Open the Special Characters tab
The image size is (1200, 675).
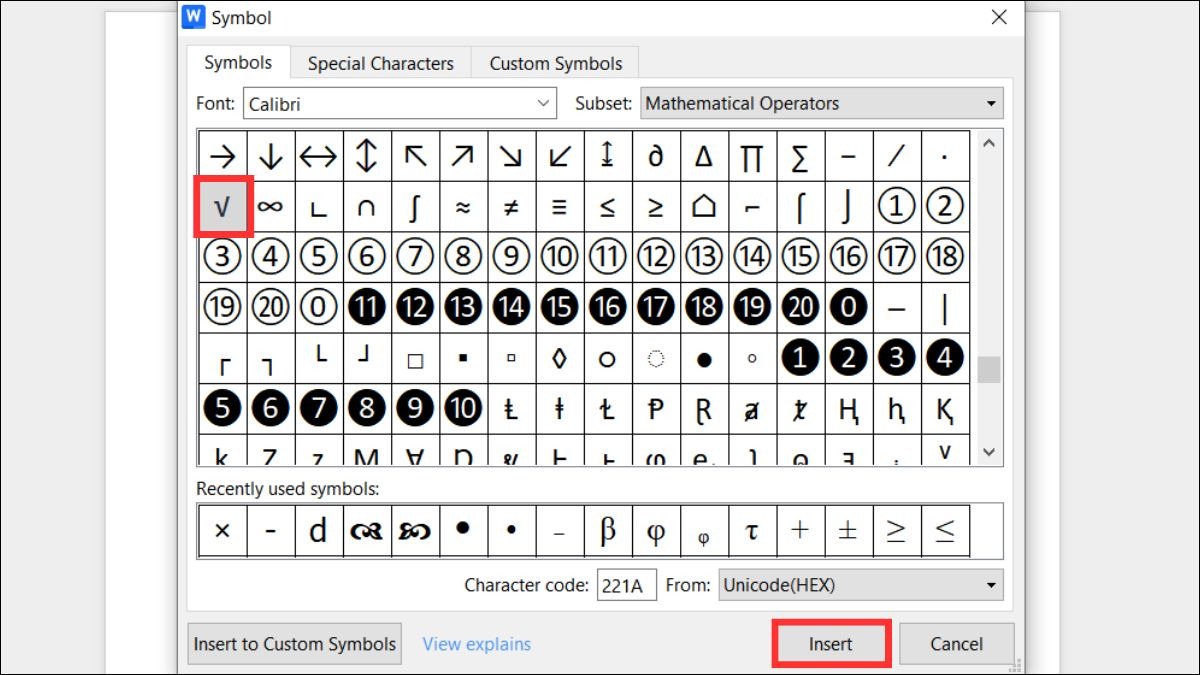(380, 63)
